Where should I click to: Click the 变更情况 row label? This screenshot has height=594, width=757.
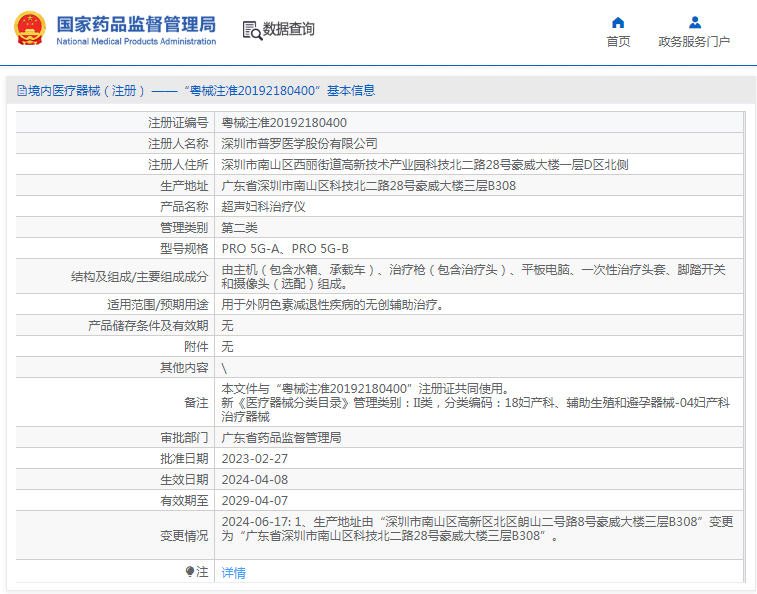coord(184,536)
